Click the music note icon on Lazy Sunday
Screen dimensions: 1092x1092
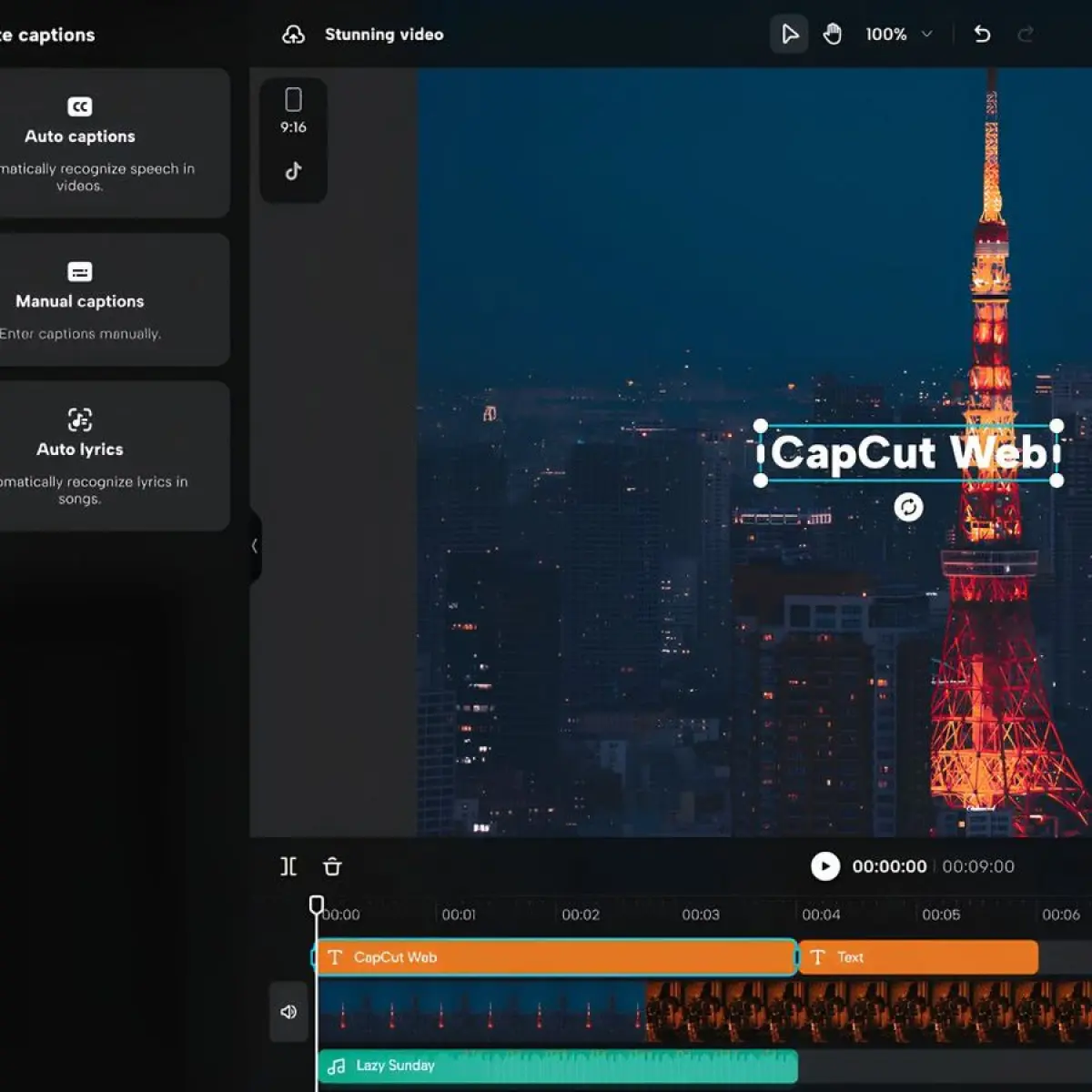coord(336,1066)
